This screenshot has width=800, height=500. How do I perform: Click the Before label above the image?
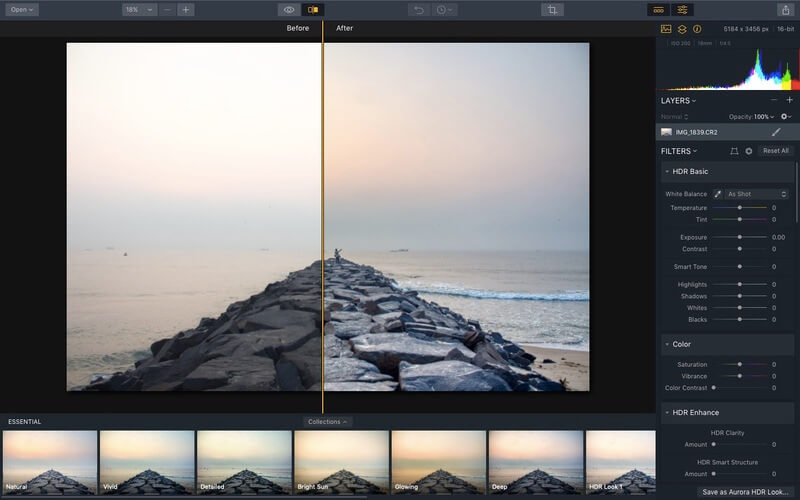click(x=297, y=28)
